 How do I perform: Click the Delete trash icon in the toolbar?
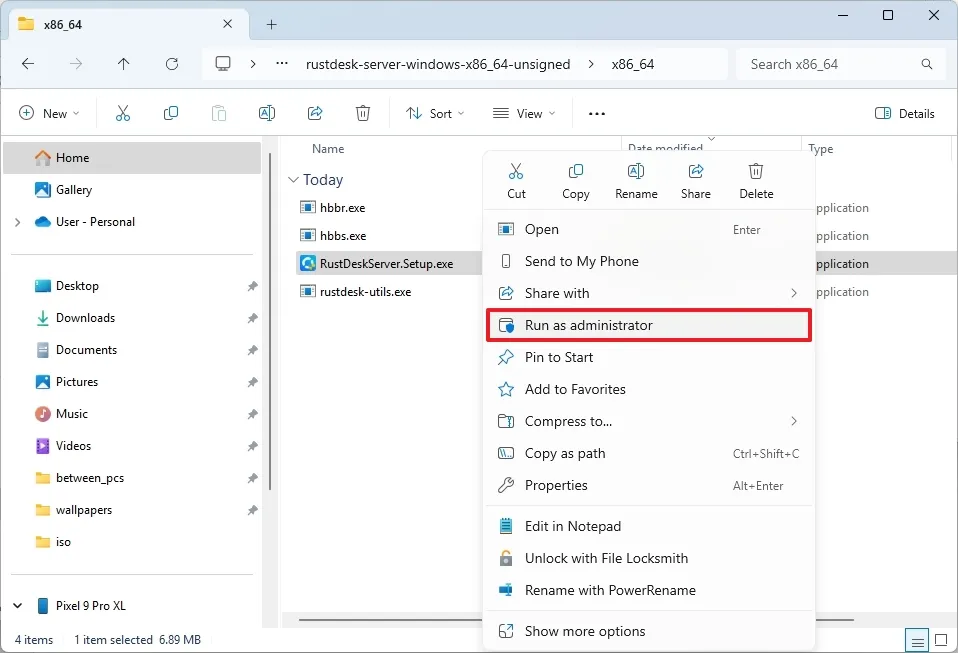362,113
